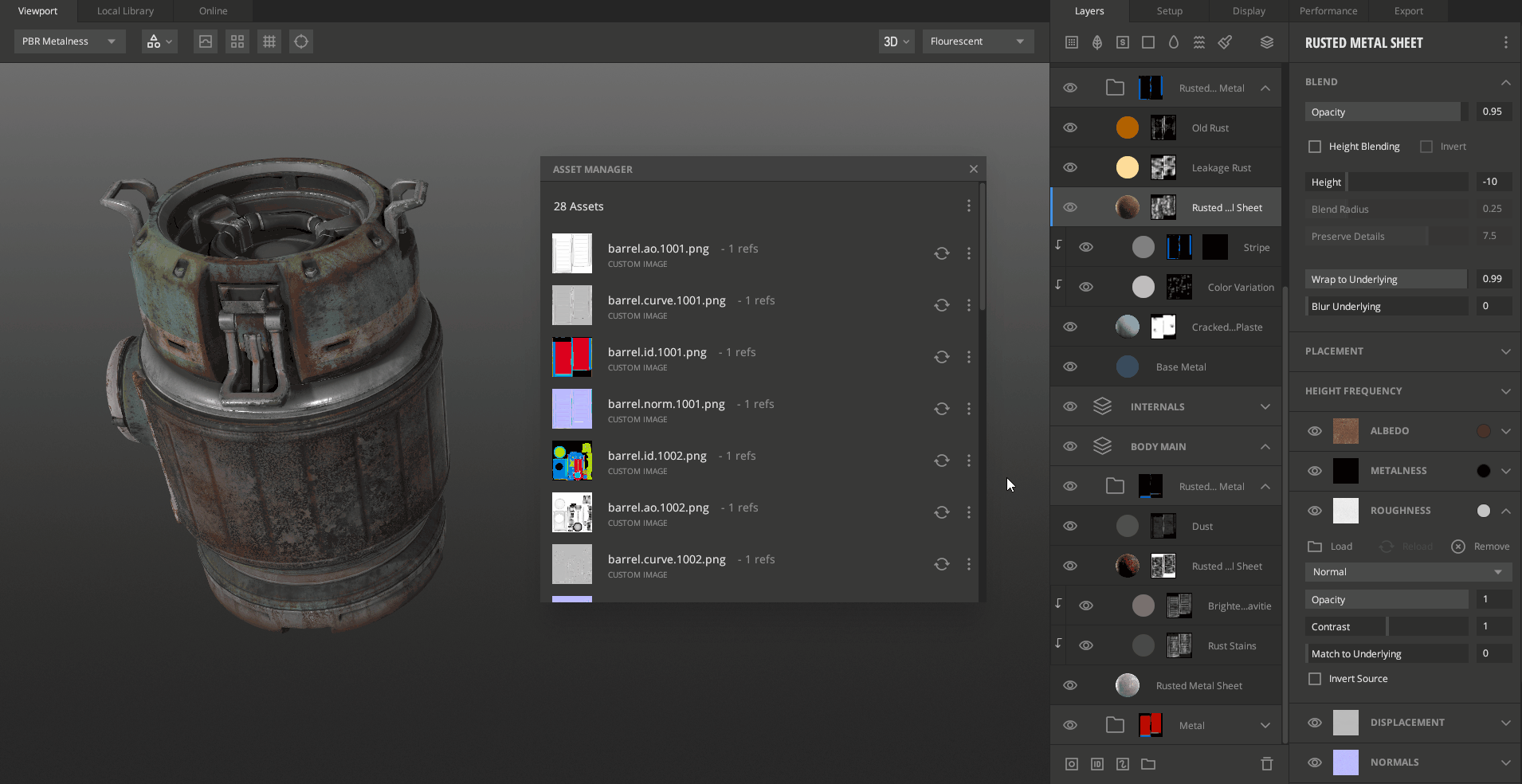Hide the Old Rust layer
This screenshot has width=1522, height=784.
point(1070,127)
